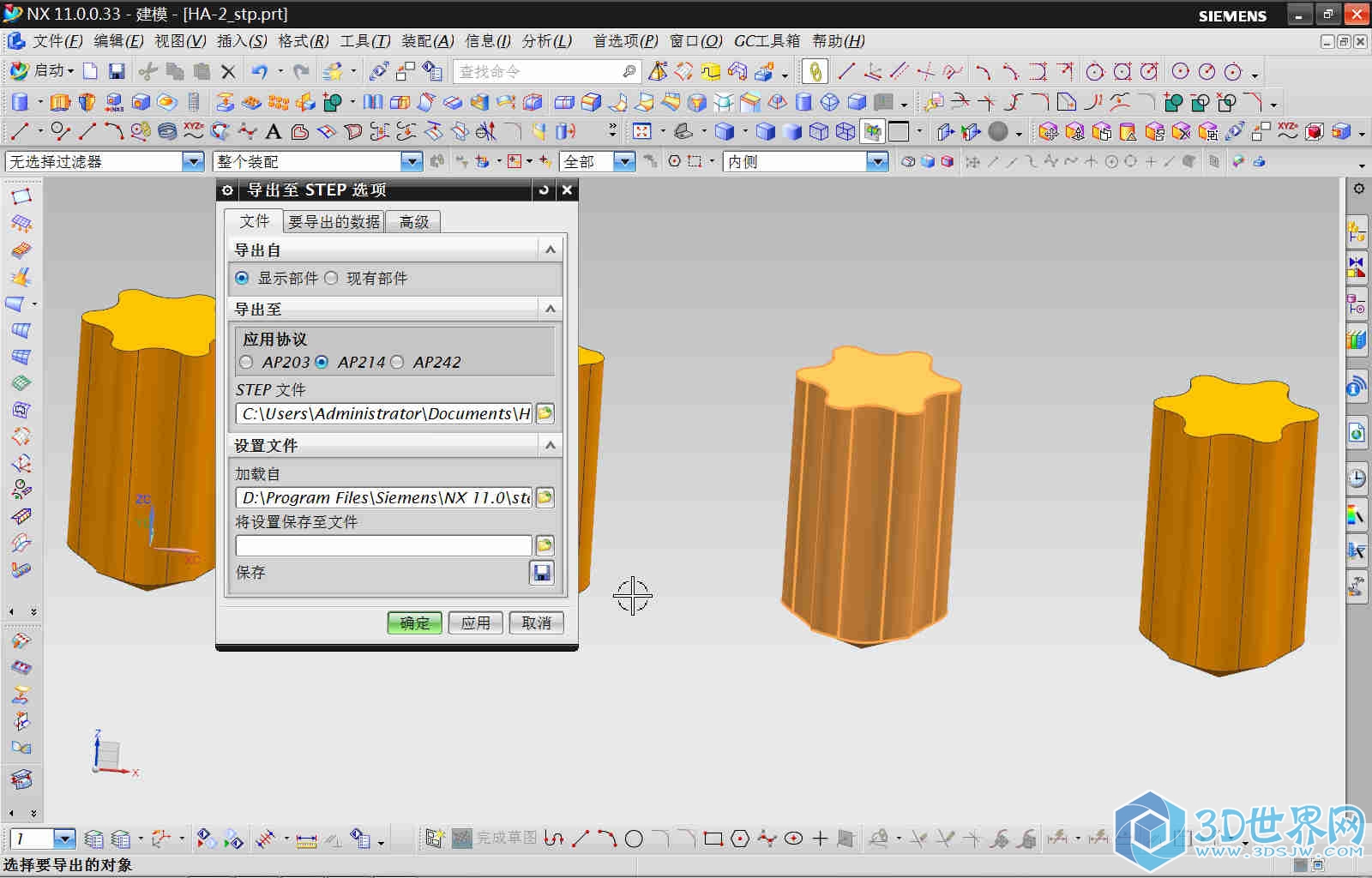Click the helix spiral curve icon
Viewport: 1372px width, 878px height.
(167, 131)
